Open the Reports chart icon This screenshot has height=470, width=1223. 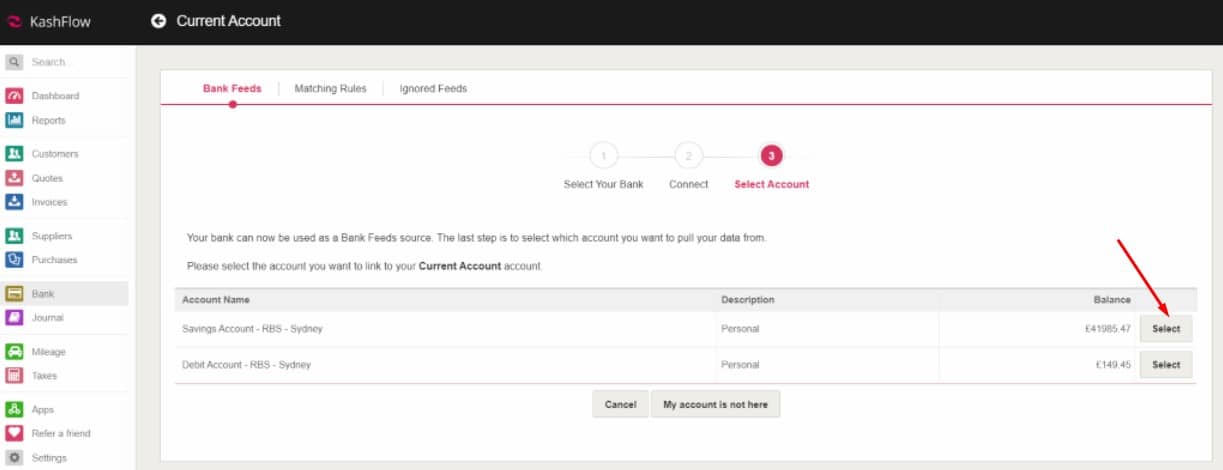click(x=15, y=120)
